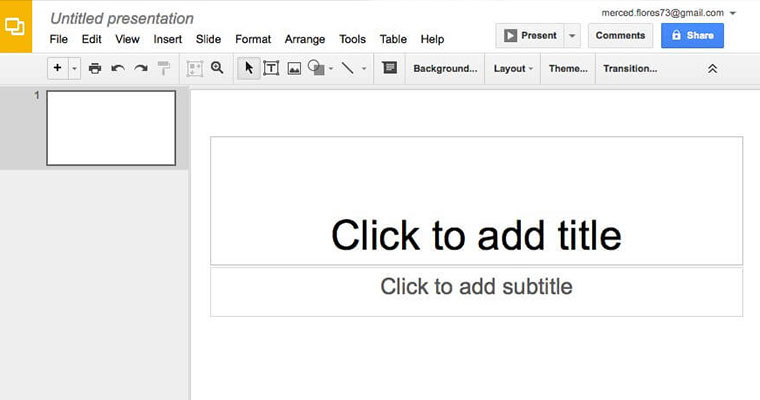760x400 pixels.
Task: Undo the last action
Action: point(118,68)
